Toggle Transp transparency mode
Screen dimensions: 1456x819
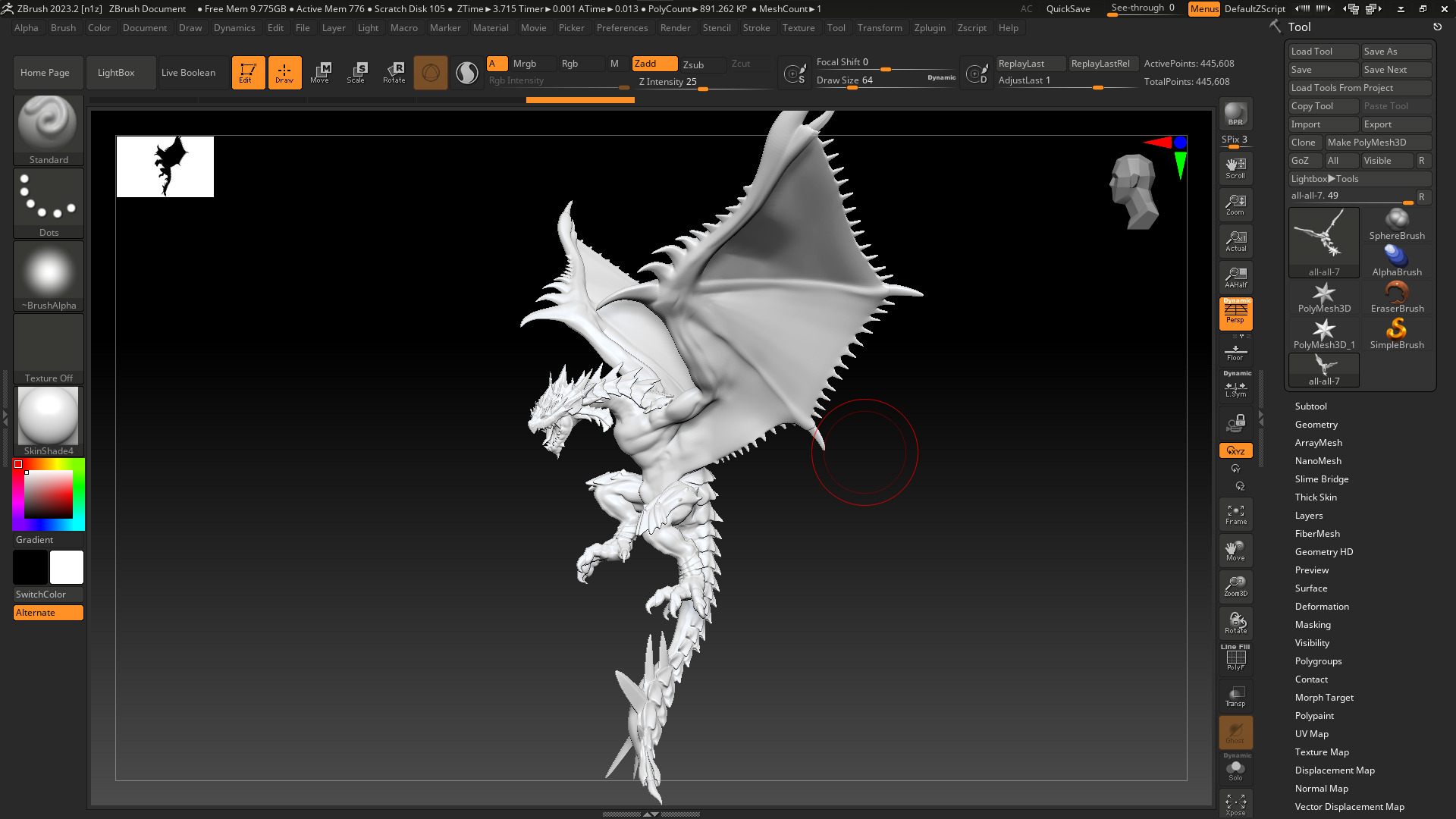tap(1235, 695)
